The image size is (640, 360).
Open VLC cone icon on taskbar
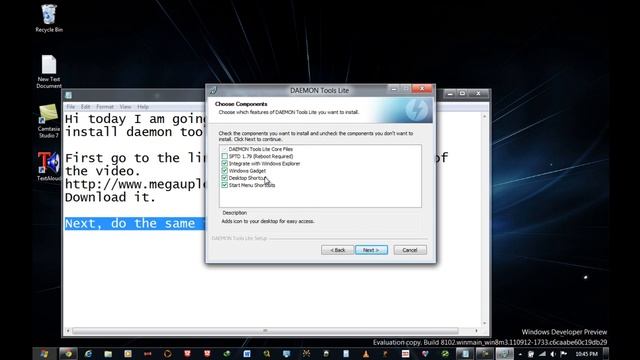[366, 354]
